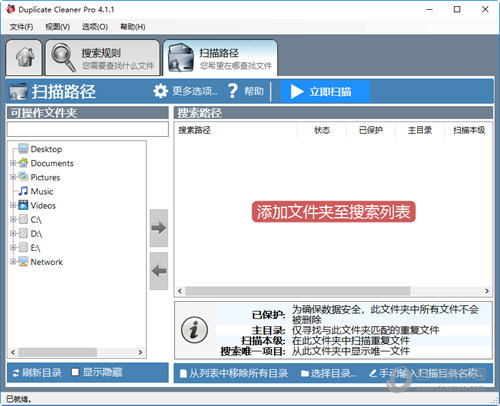Click the 选择目录 button

328,373
